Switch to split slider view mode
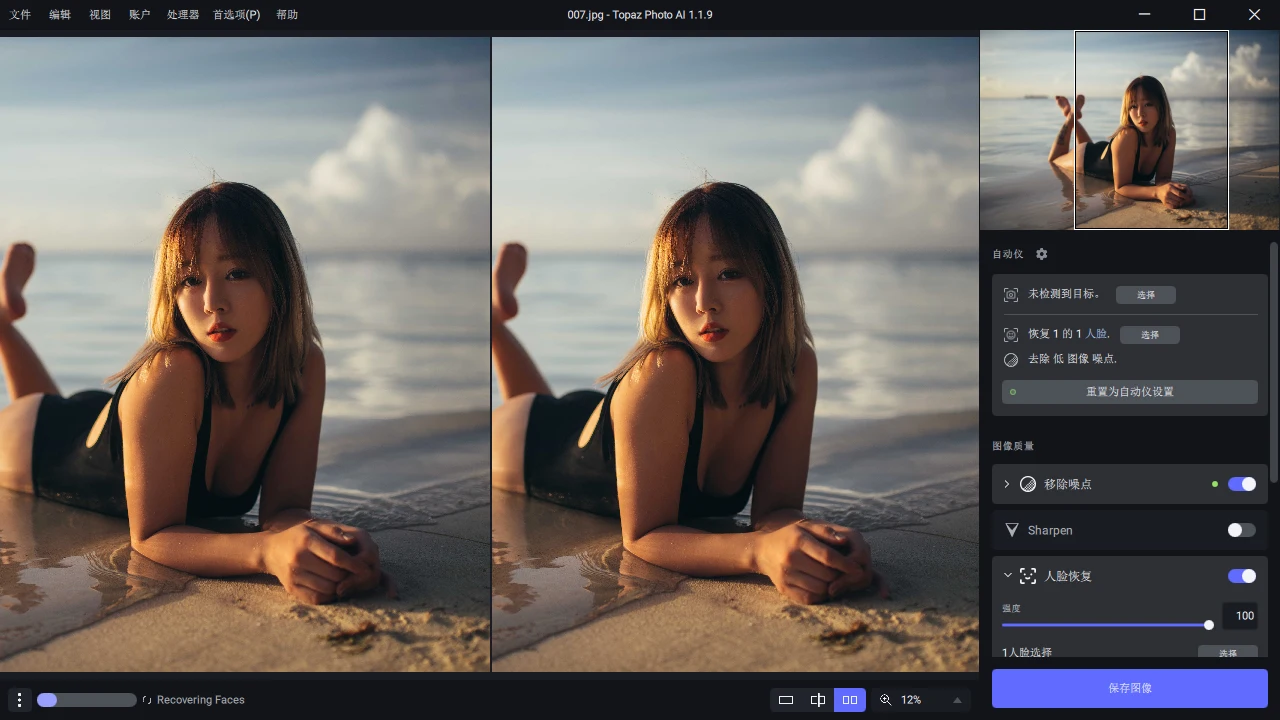Image resolution: width=1280 pixels, height=720 pixels. point(818,700)
